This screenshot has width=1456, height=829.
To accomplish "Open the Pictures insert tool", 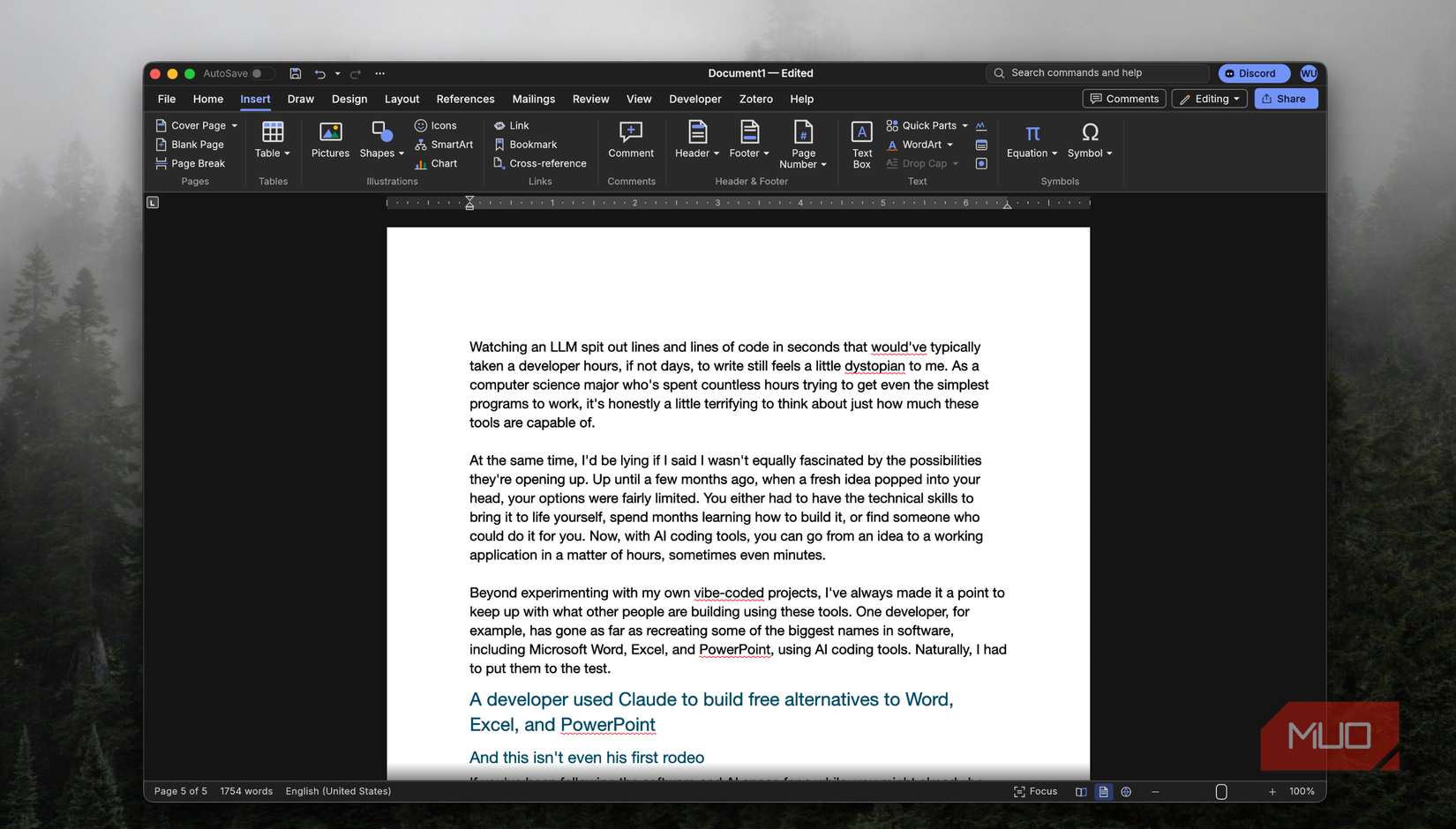I will coord(330,140).
